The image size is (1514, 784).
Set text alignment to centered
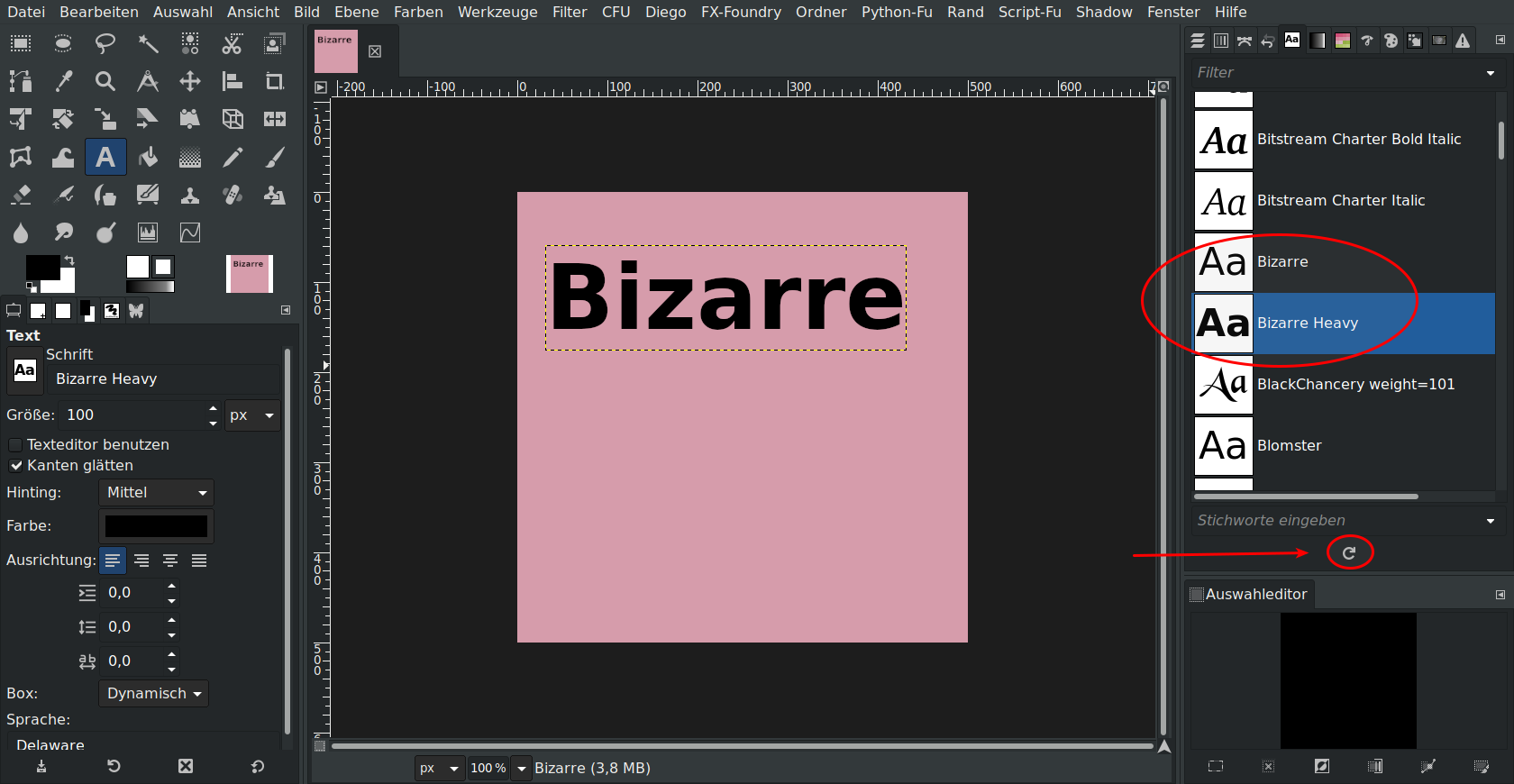pos(170,561)
